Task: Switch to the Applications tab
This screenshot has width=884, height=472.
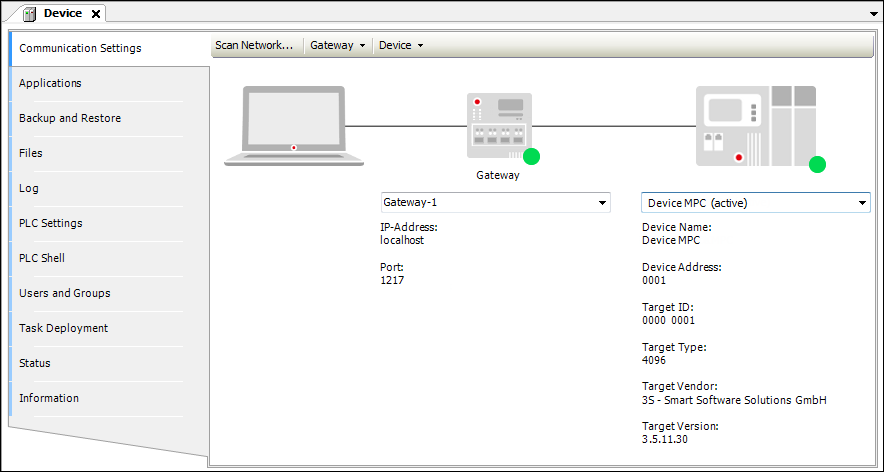Action: 50,83
